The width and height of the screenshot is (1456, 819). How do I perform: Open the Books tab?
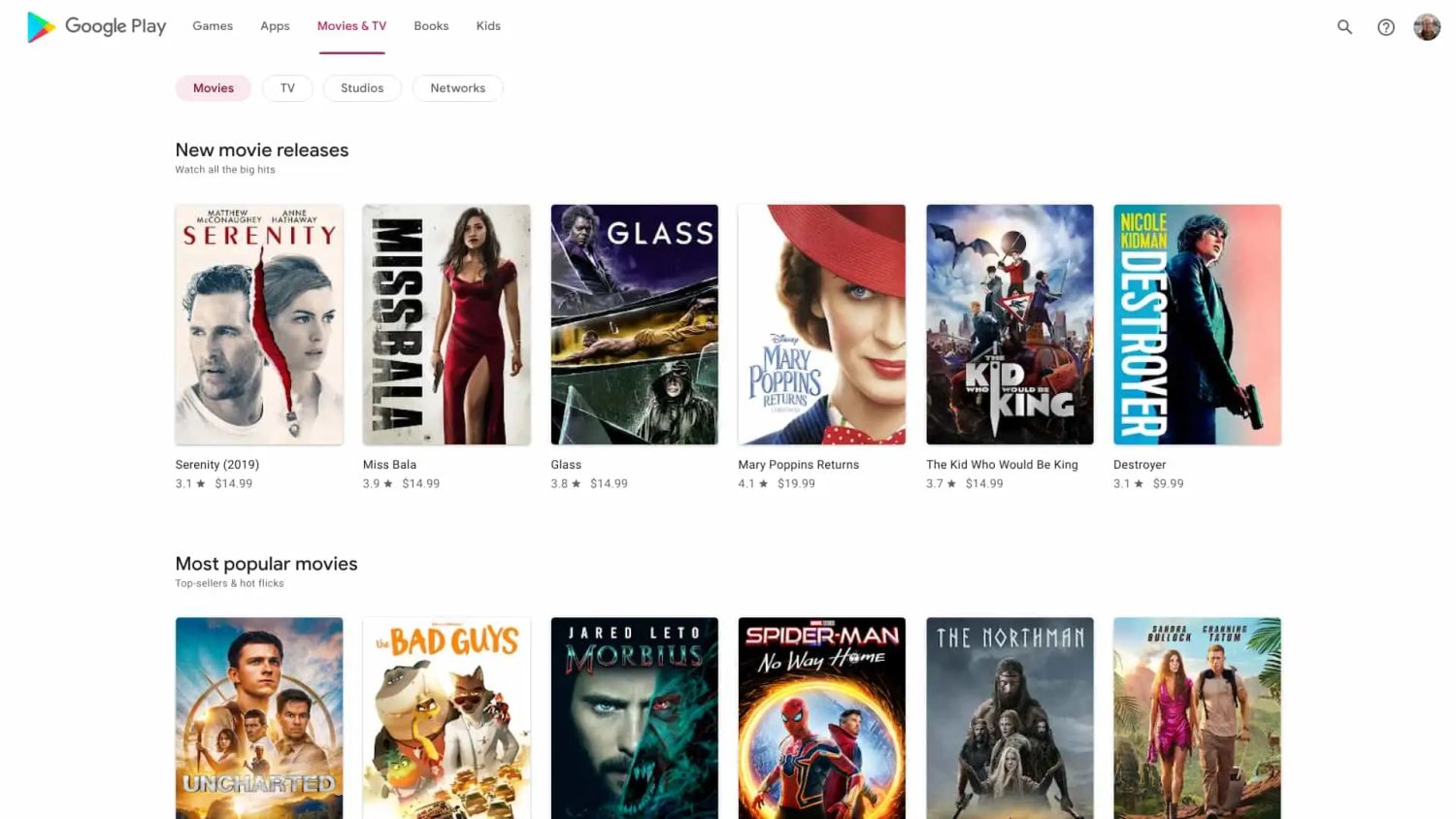coord(431,26)
